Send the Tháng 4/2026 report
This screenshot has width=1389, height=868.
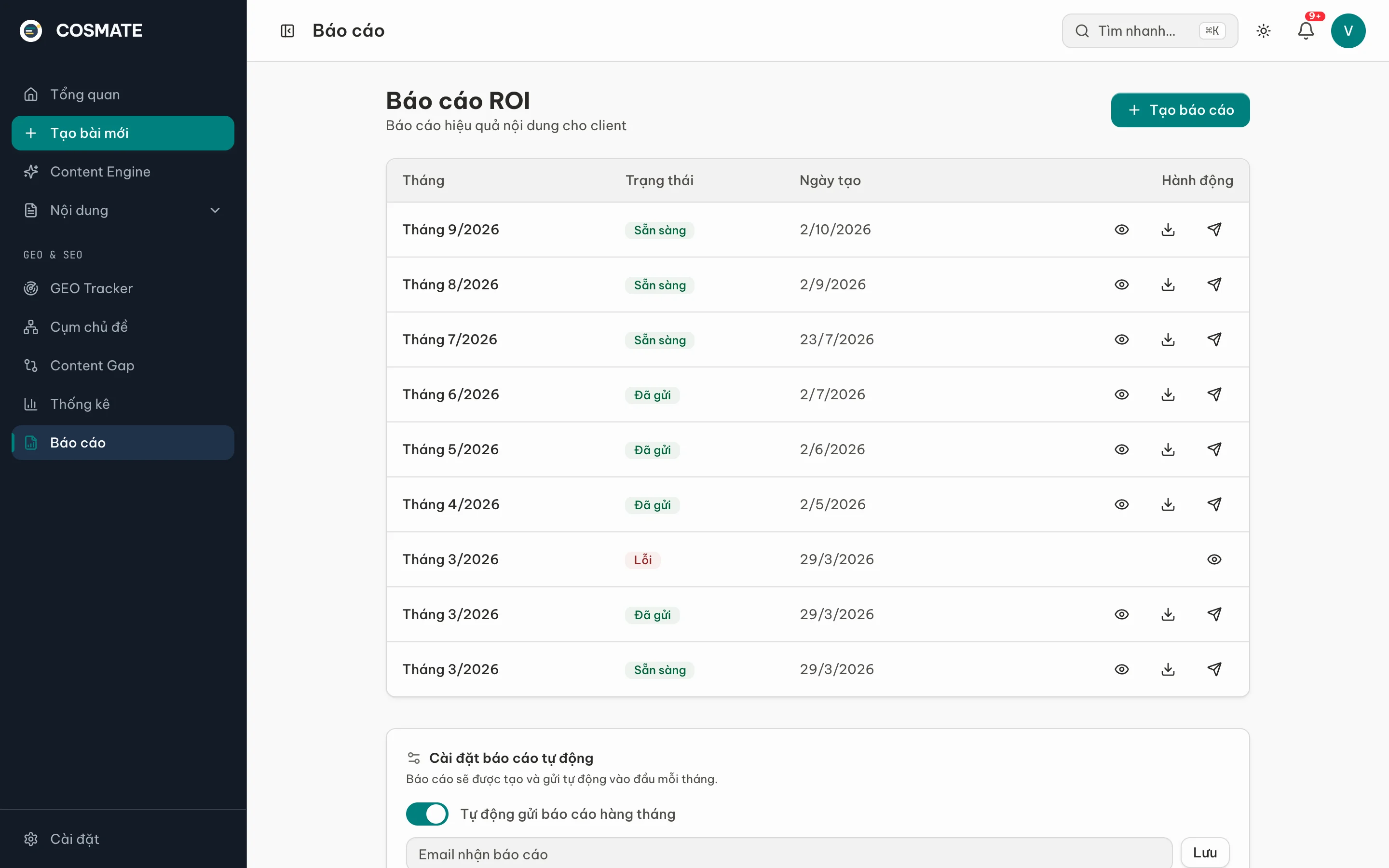click(1214, 504)
